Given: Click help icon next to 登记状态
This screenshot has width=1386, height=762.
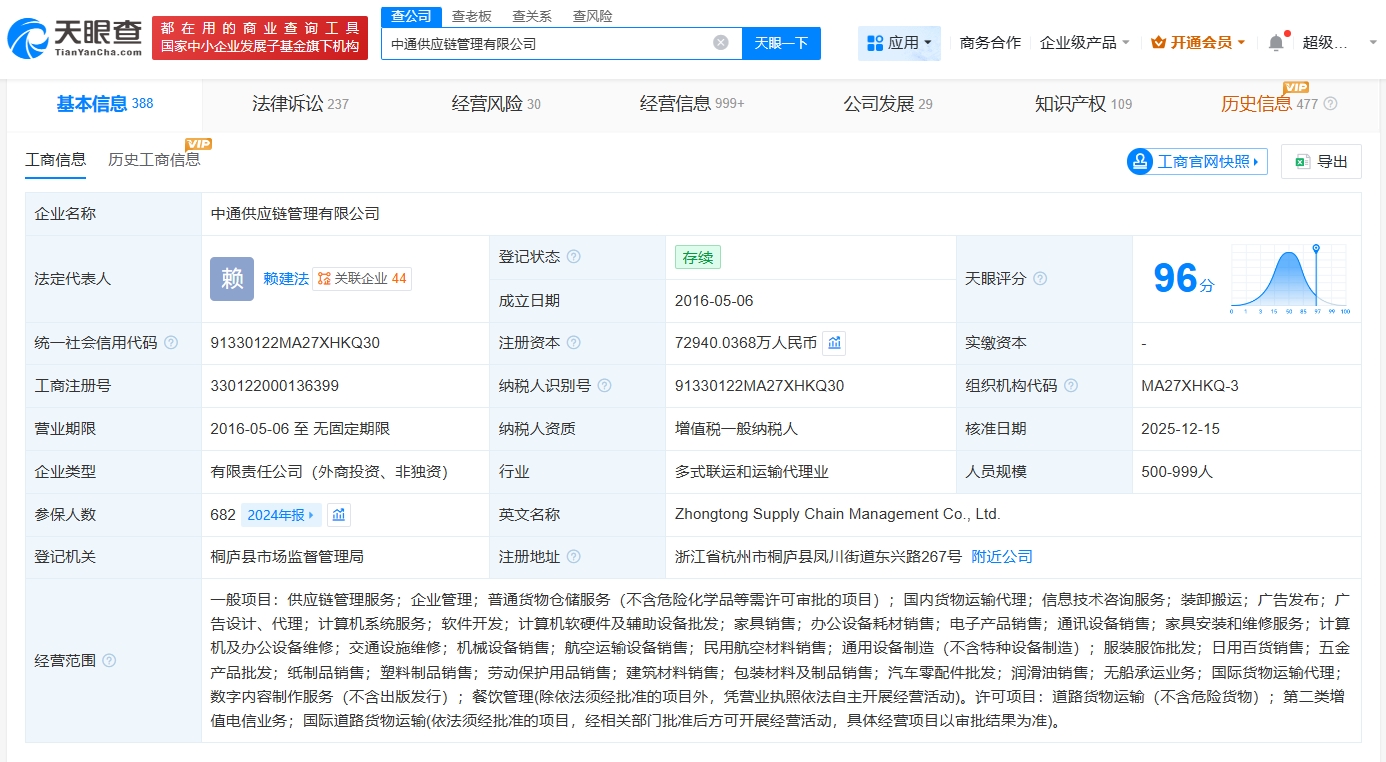Looking at the screenshot, I should [573, 257].
